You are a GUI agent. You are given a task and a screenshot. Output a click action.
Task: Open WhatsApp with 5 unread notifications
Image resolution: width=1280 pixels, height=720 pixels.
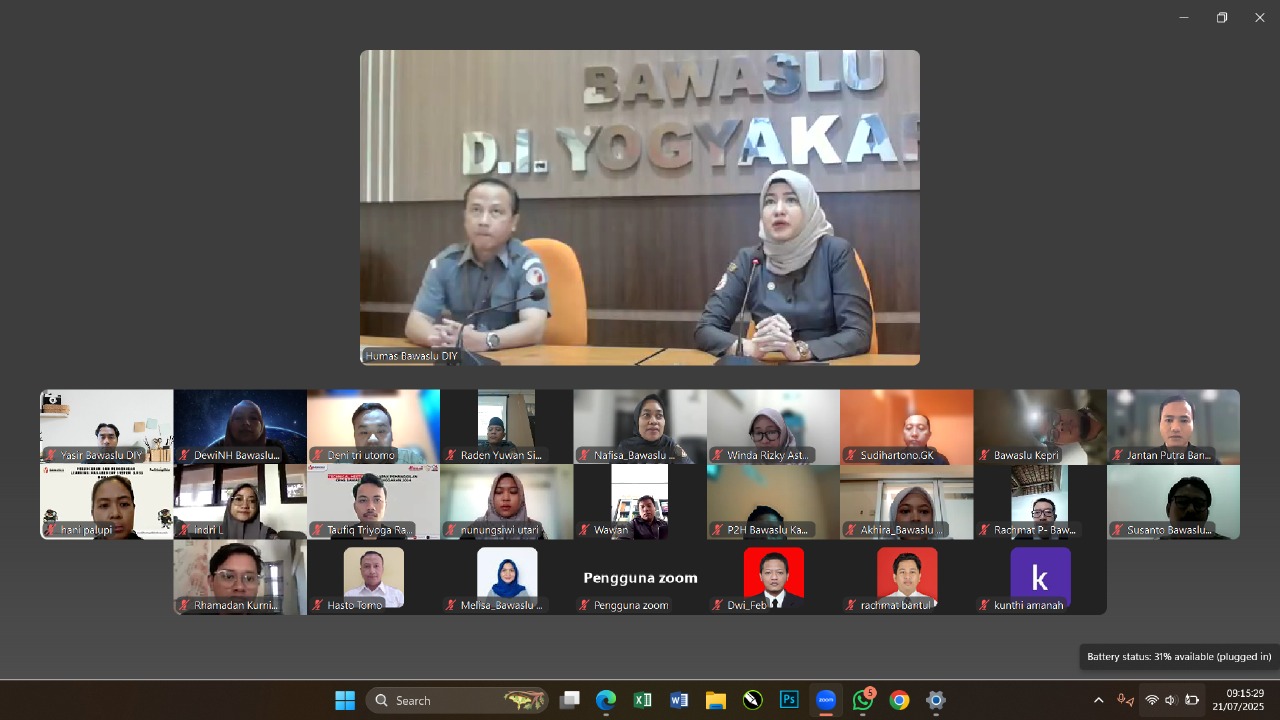click(863, 700)
